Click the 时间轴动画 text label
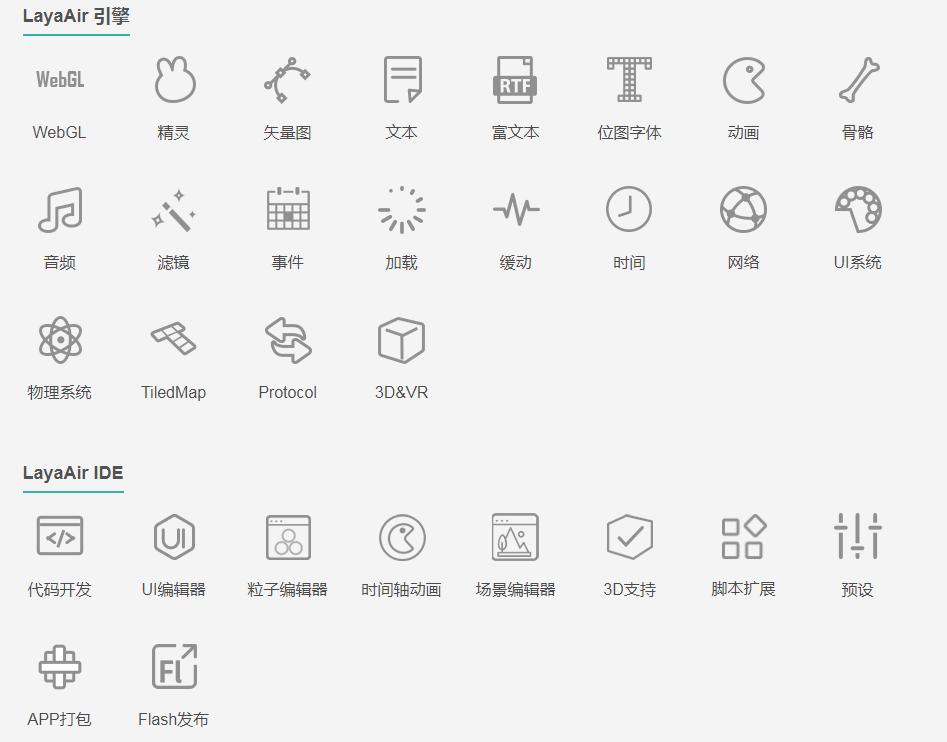Screen dimensions: 947x742 pos(402,589)
